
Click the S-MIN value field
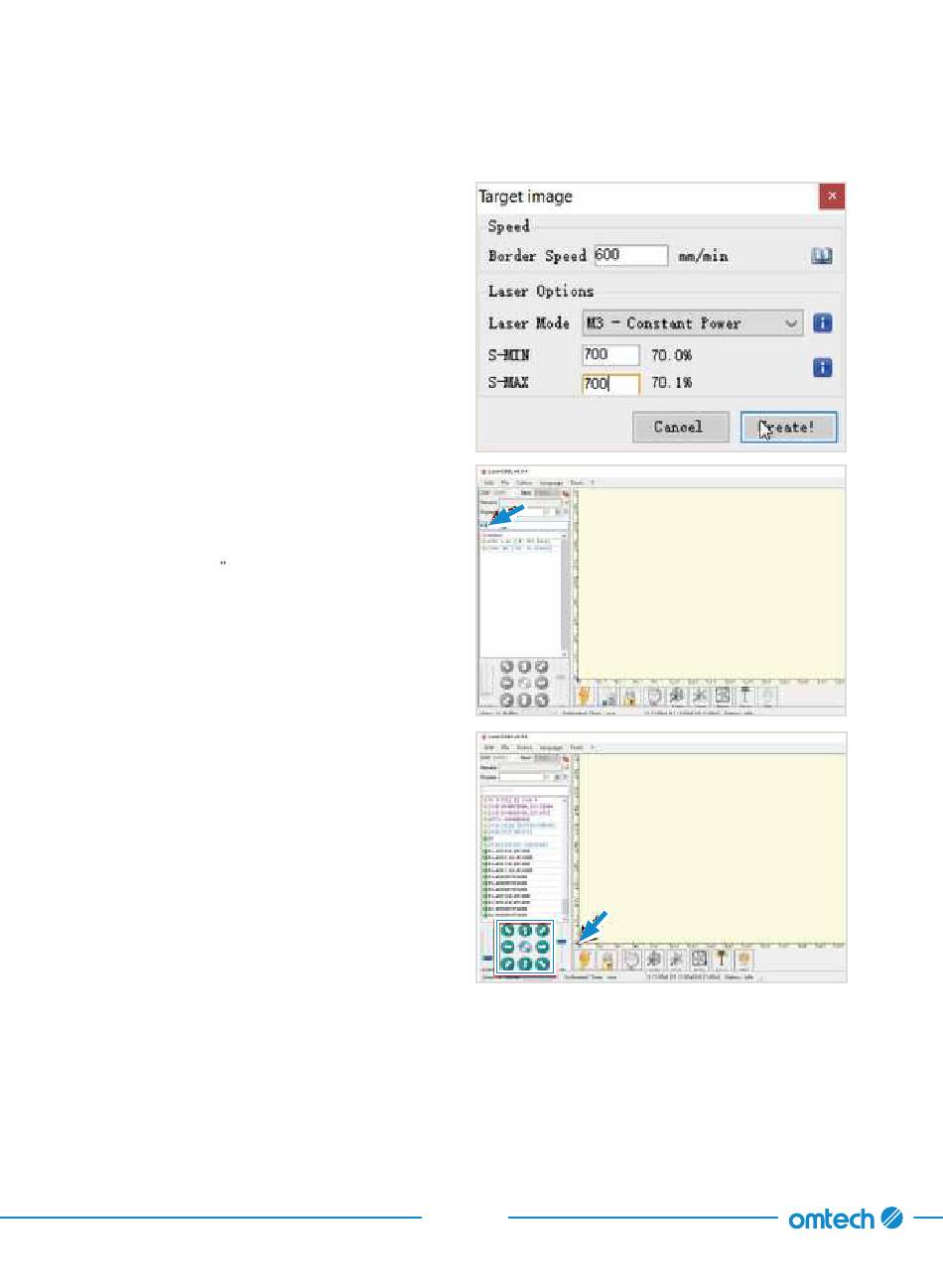[610, 355]
